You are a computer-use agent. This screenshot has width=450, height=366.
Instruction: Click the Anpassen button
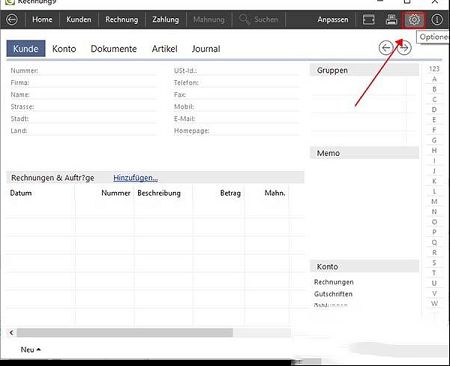coord(333,20)
